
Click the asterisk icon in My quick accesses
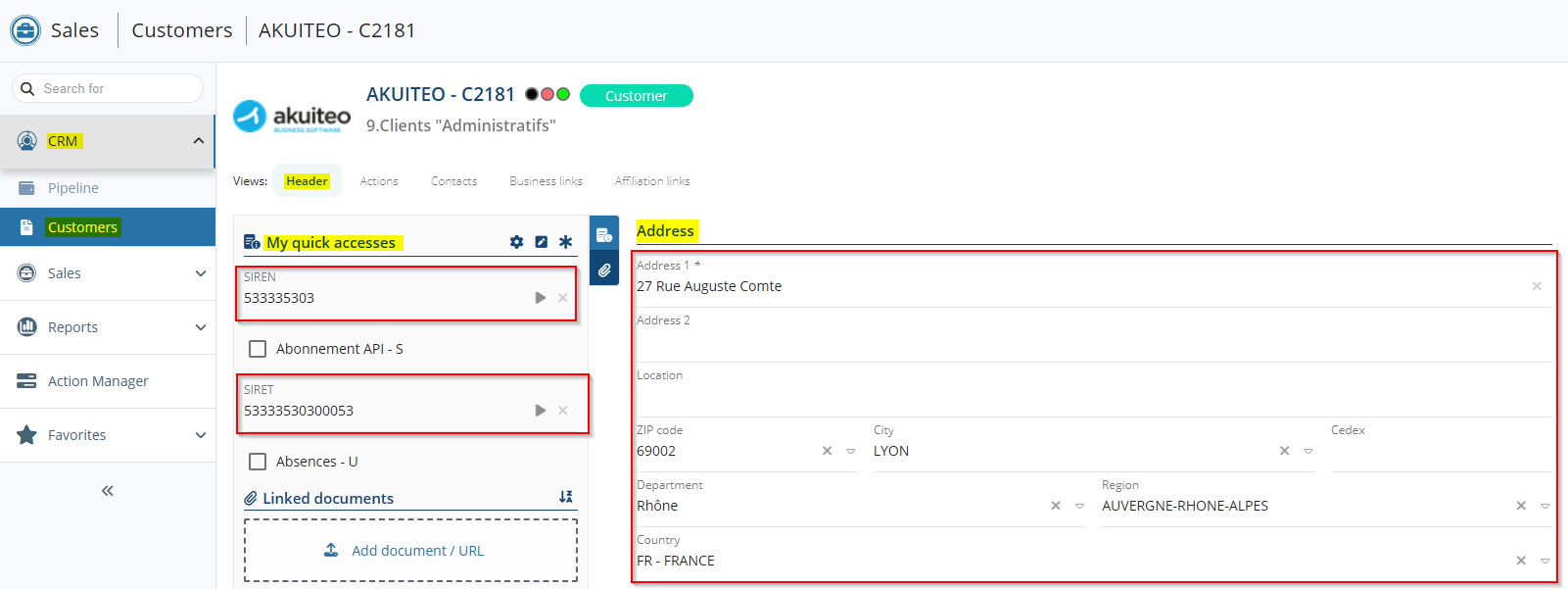tap(566, 242)
